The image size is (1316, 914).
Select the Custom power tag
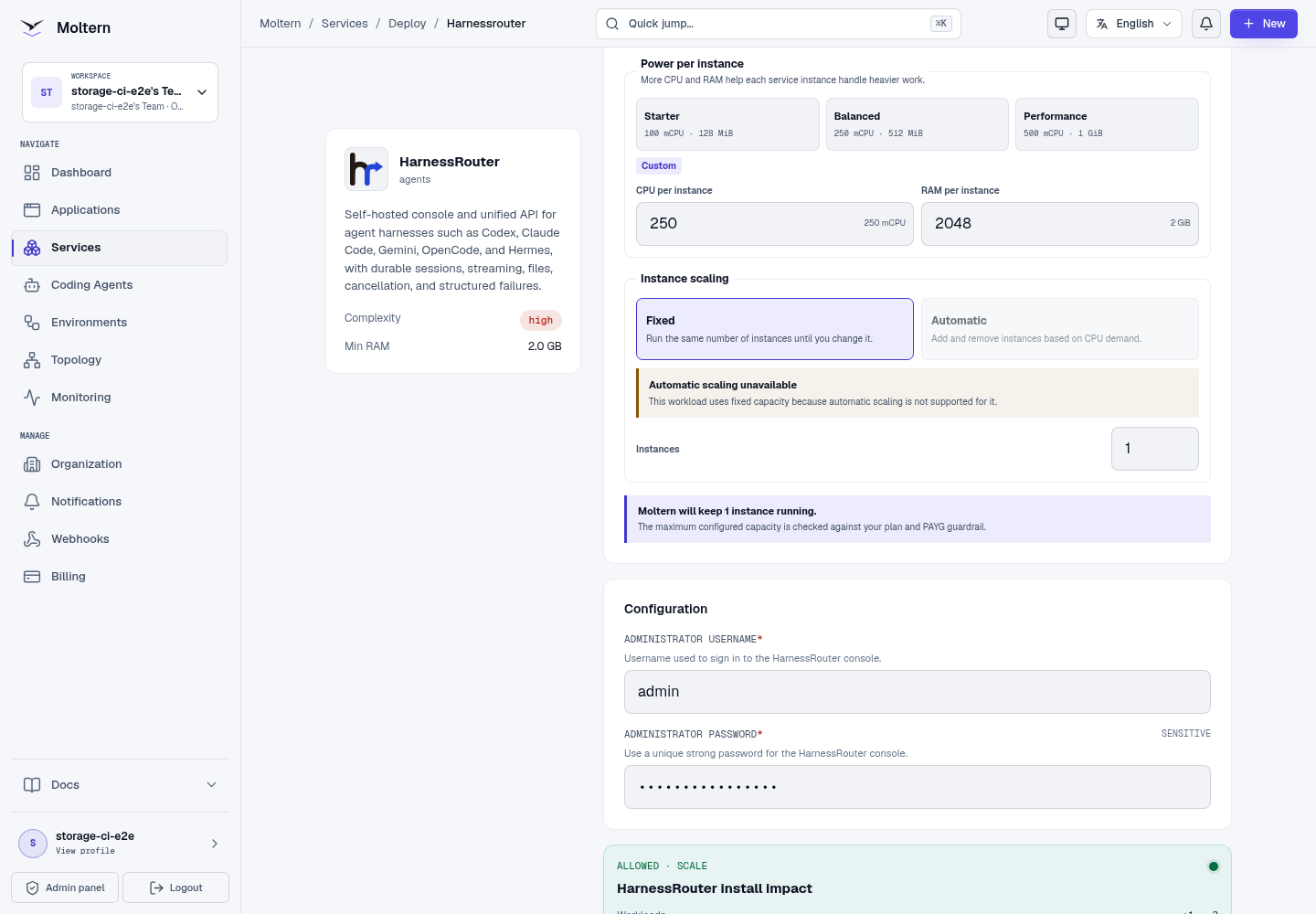pos(659,166)
